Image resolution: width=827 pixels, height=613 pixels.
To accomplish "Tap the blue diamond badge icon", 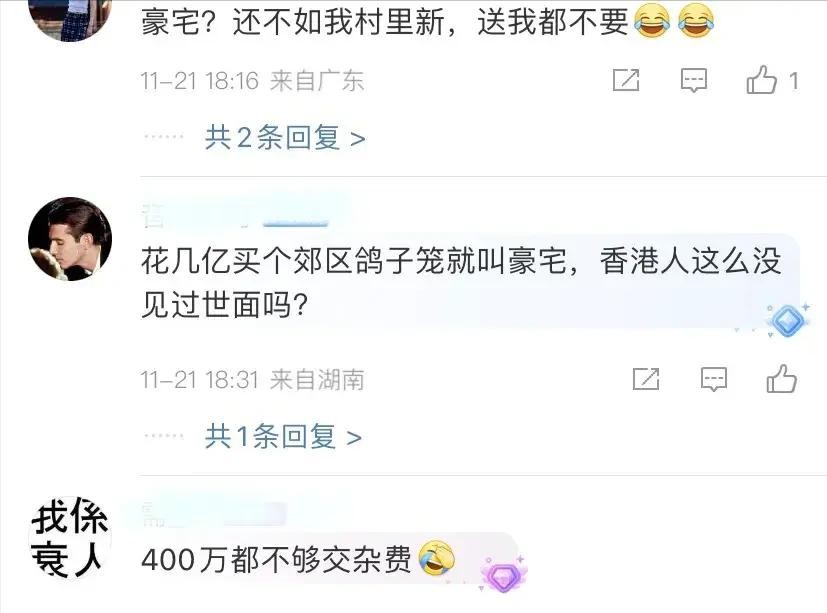I will click(x=788, y=320).
